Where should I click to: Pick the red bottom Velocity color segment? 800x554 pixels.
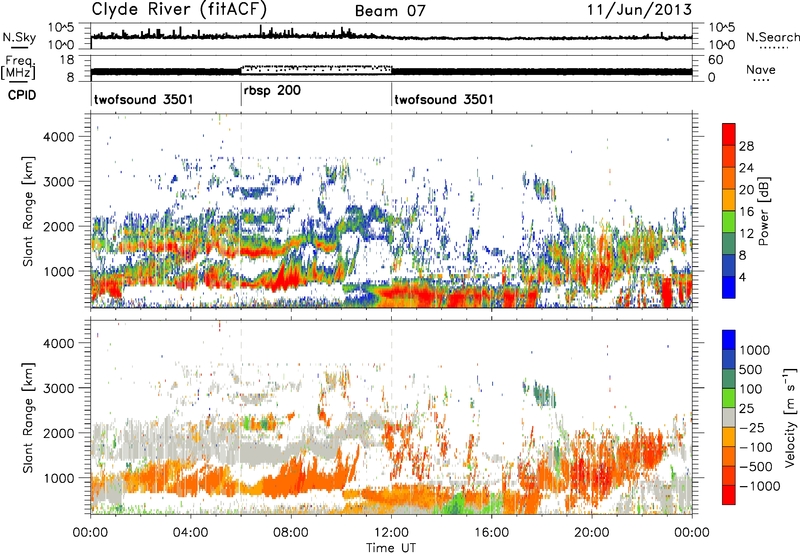(x=729, y=495)
